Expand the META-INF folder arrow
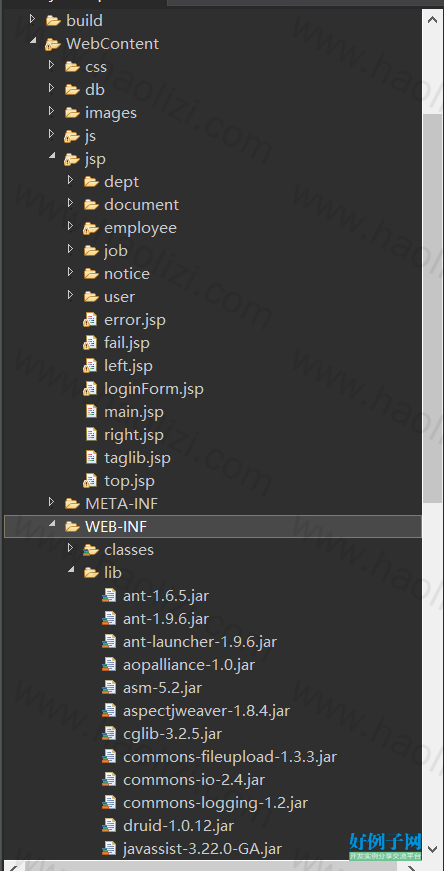 [52, 503]
